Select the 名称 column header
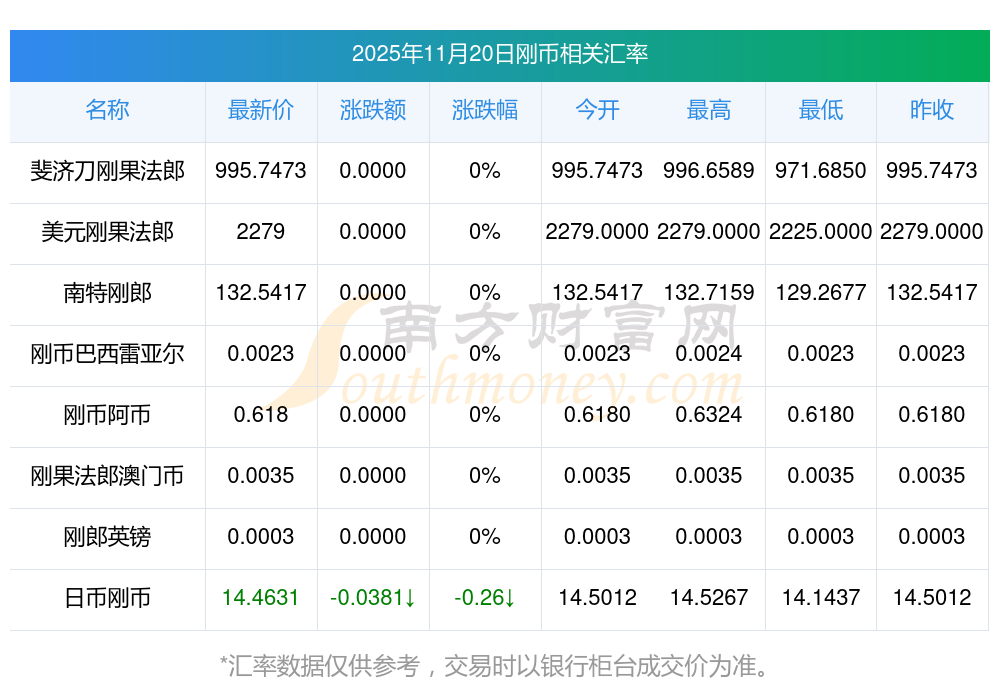The height and width of the screenshot is (697, 1000). (x=107, y=110)
